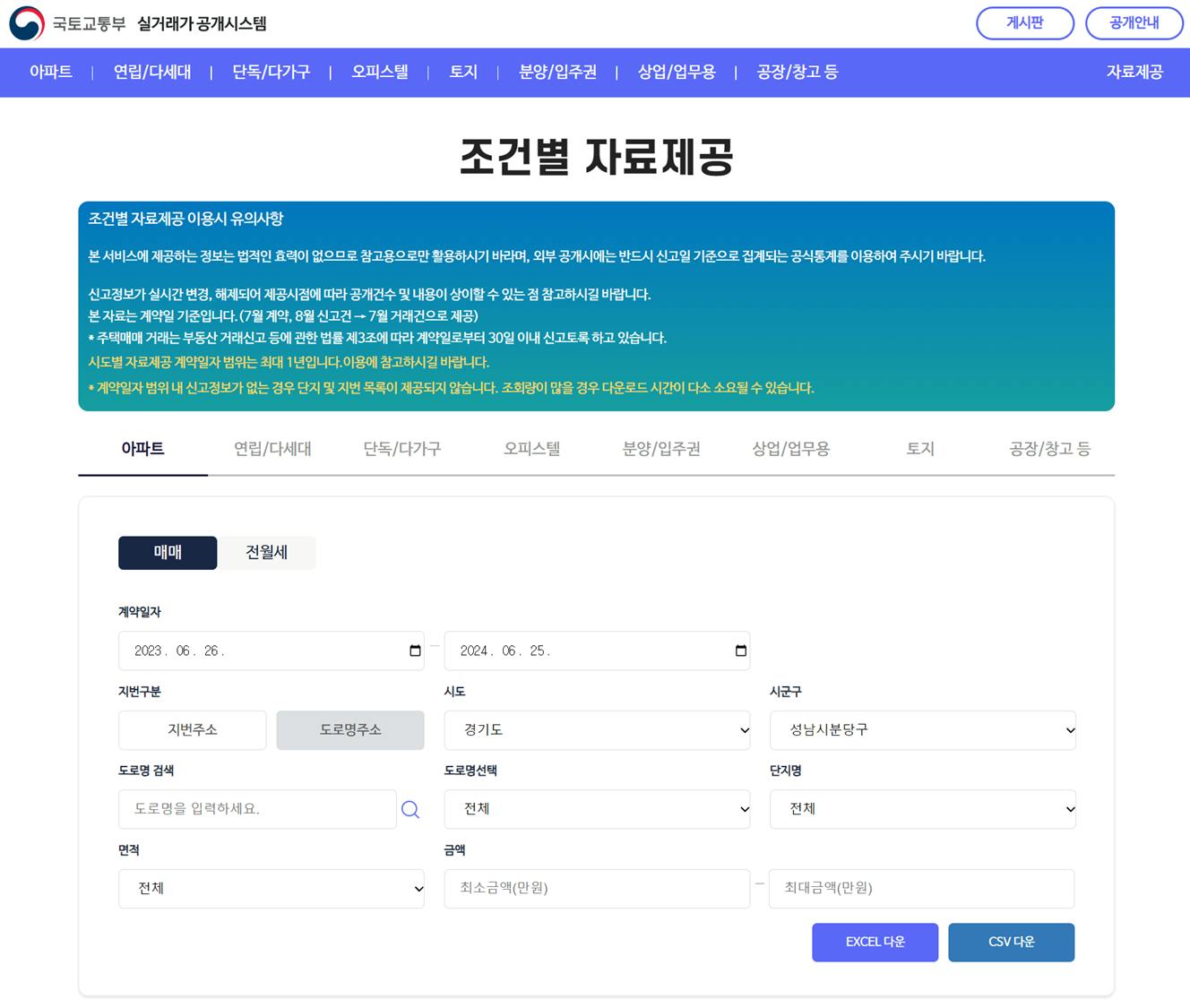Image resolution: width=1190 pixels, height=1008 pixels.
Task: Open the start date calendar picker icon
Action: click(415, 650)
